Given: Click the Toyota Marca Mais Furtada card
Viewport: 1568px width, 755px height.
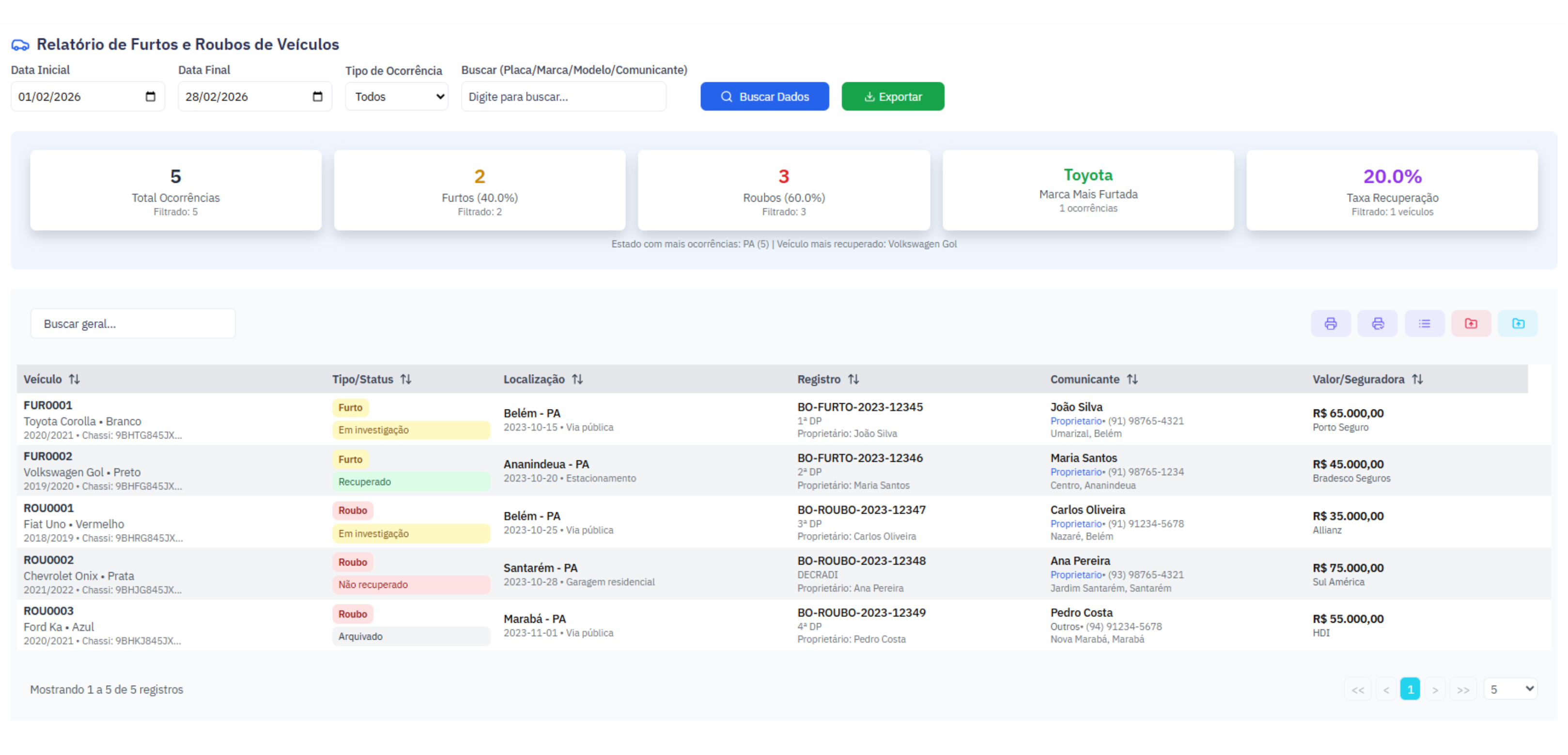Looking at the screenshot, I should tap(1088, 190).
